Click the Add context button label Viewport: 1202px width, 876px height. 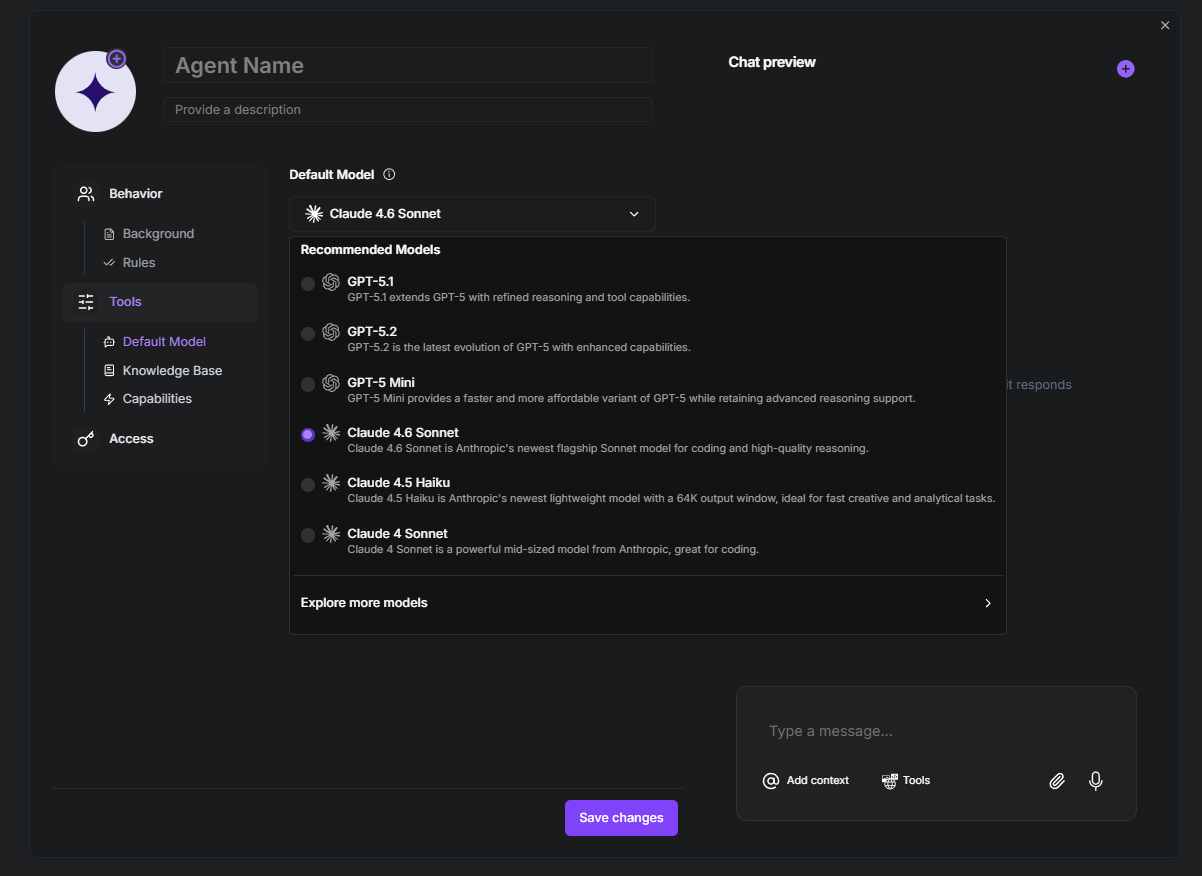818,781
